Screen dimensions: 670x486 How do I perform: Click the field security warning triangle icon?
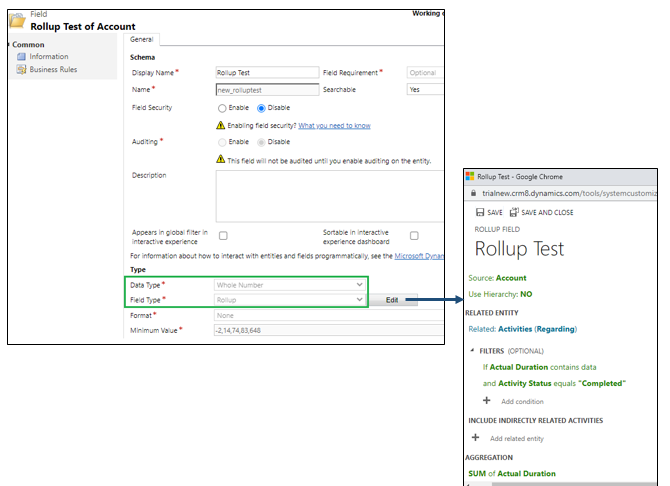point(220,125)
